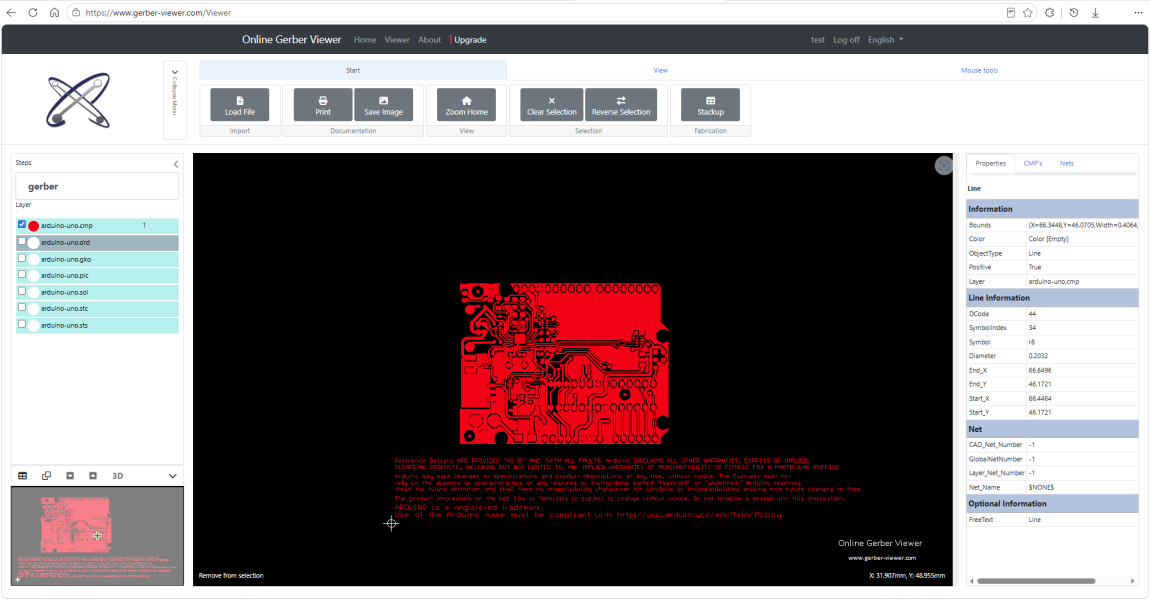Open browser history icon
Screen dimensions: 1150x600
1074,12
